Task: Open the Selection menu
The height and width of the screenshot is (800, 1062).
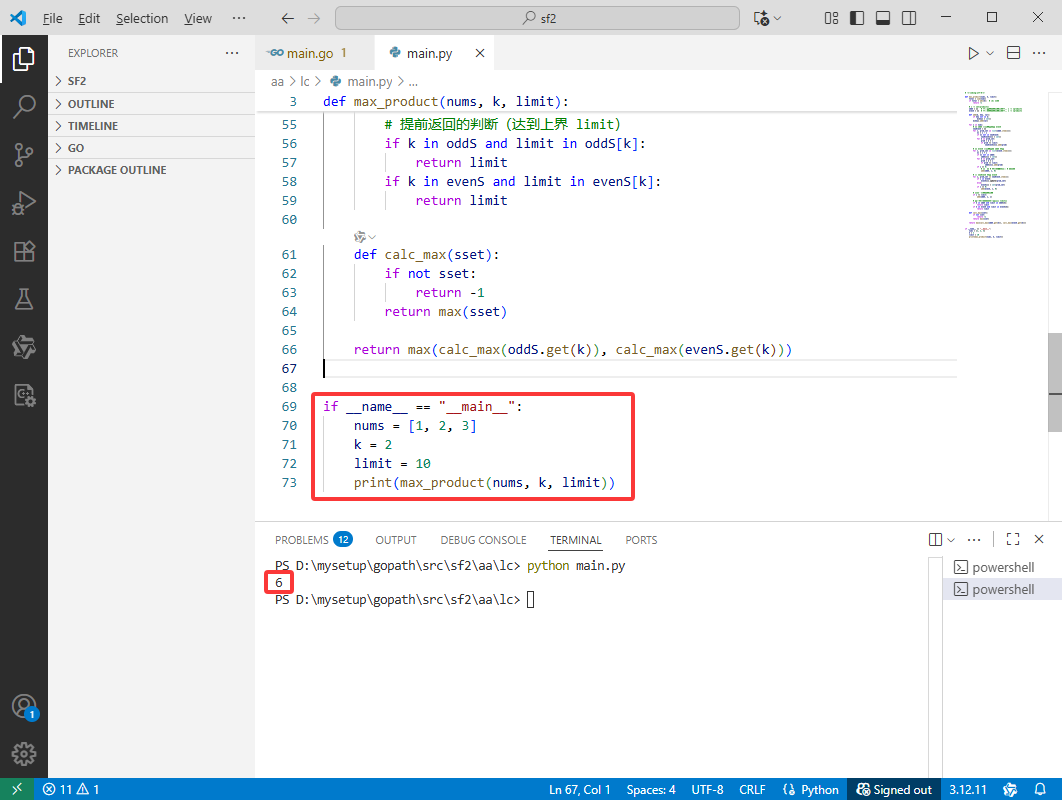Action: [x=142, y=18]
